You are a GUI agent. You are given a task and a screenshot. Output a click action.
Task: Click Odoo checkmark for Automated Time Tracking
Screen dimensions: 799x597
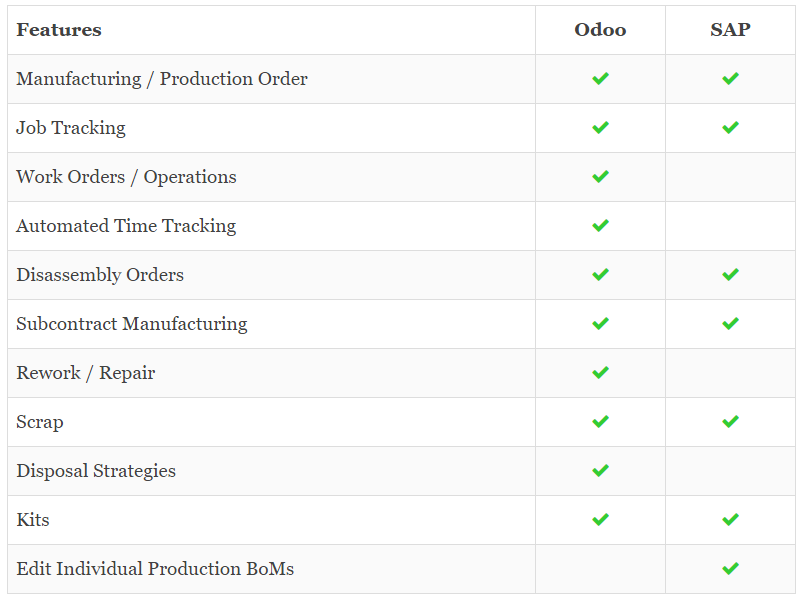[x=600, y=226]
